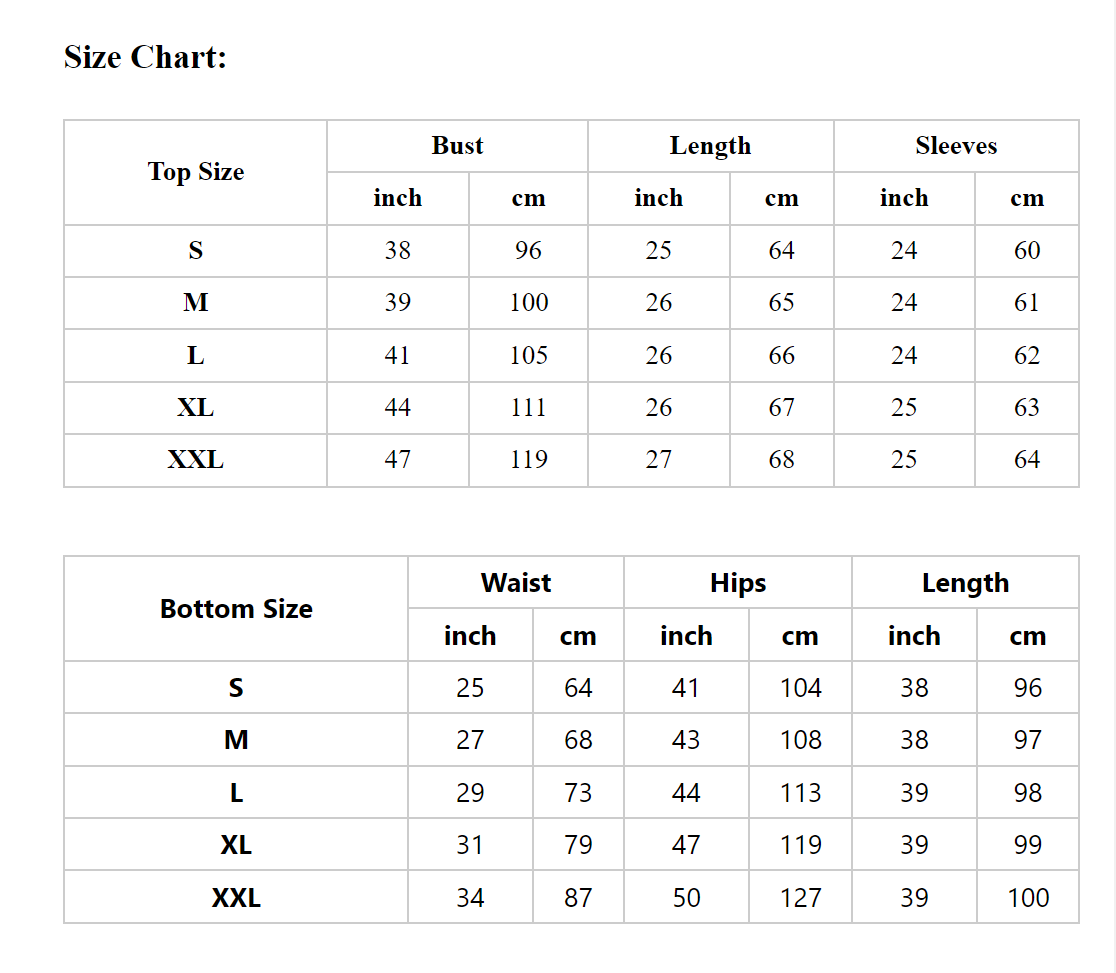Select the hips cm value 127
1116x973 pixels.
point(801,898)
